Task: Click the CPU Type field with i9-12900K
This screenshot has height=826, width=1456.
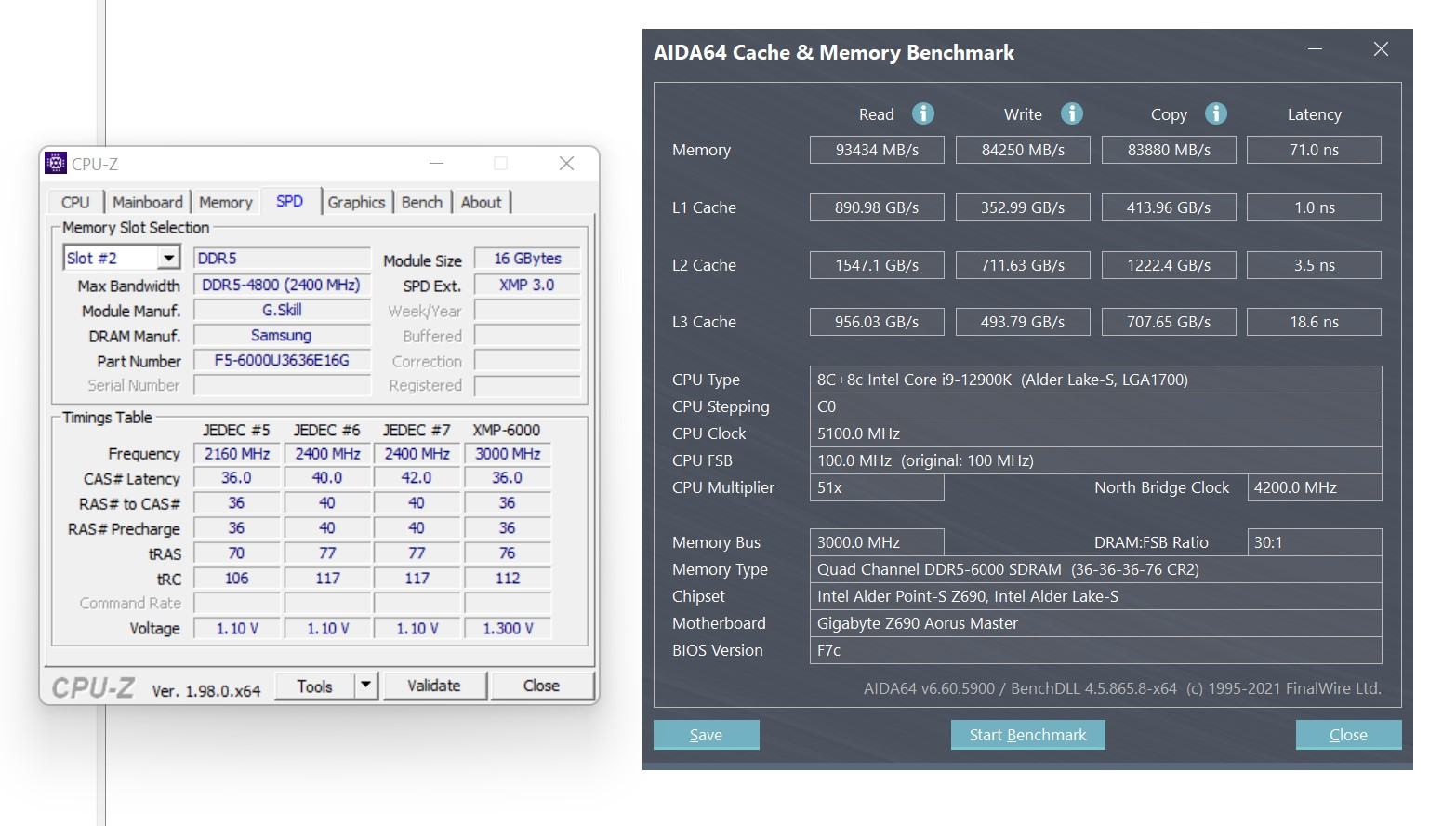Action: [x=1095, y=380]
